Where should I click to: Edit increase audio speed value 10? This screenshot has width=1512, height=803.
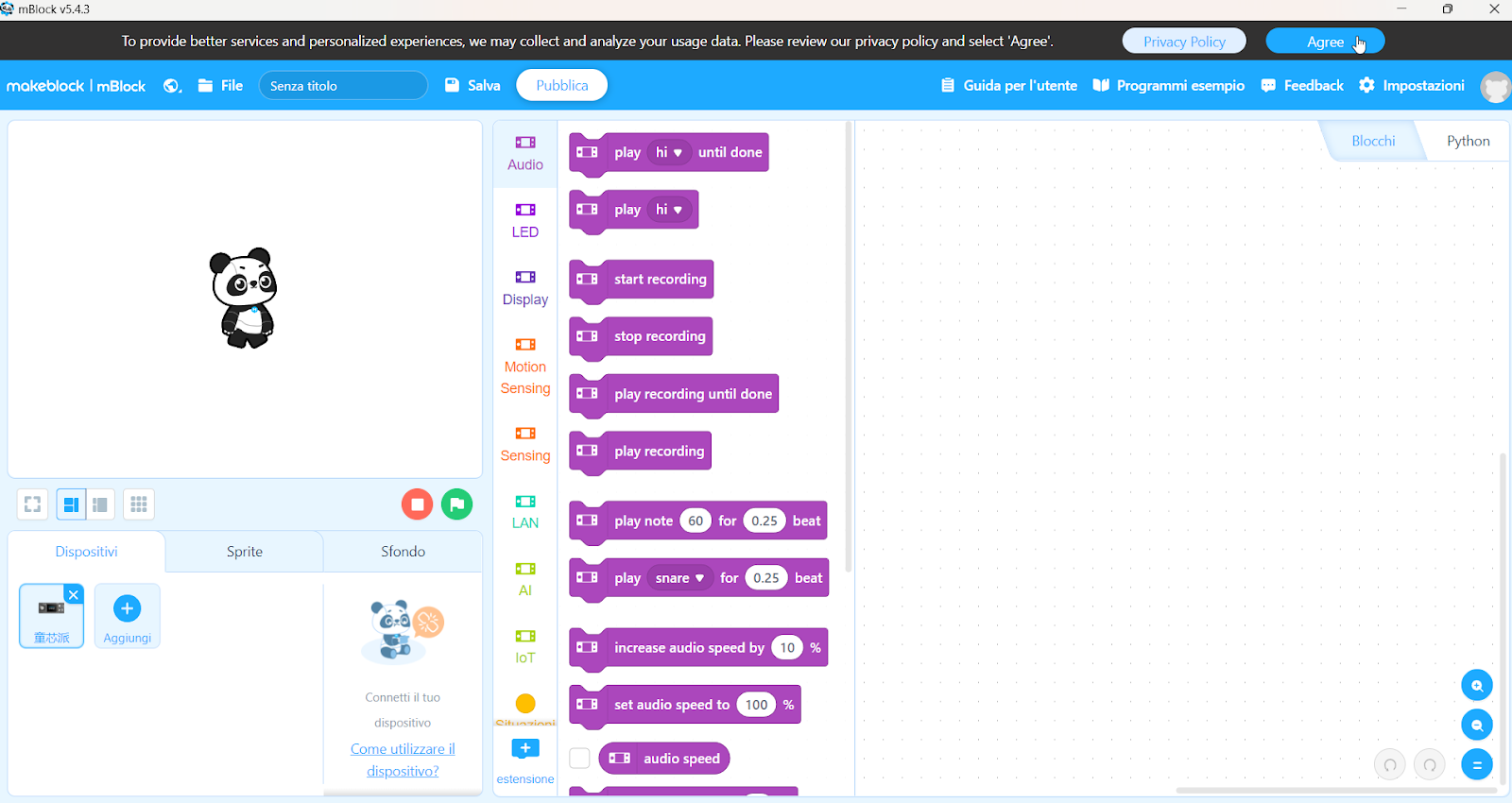click(787, 648)
